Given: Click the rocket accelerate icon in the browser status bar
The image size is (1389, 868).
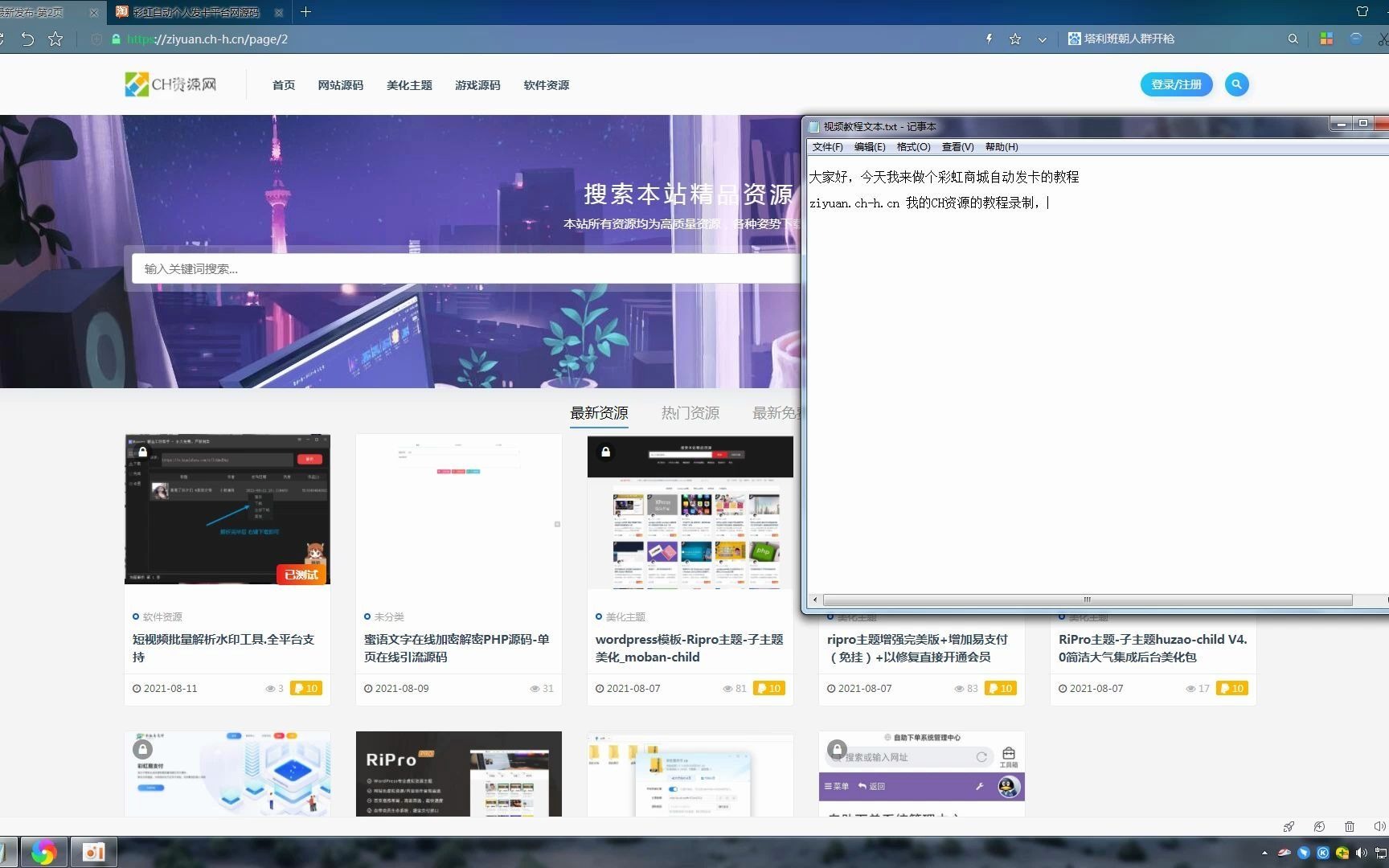Looking at the screenshot, I should [x=1289, y=826].
